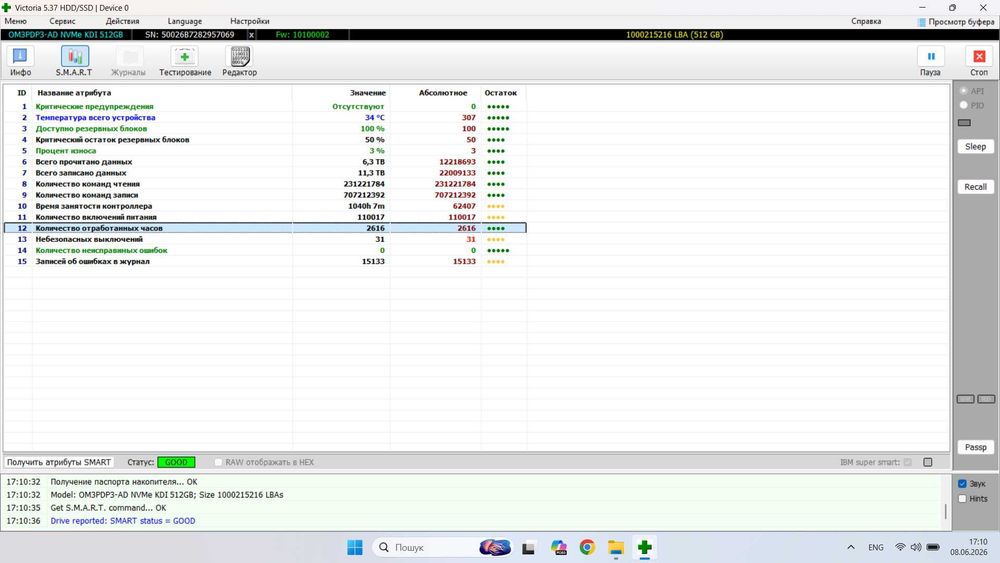Open File Explorer folder on taskbar
1000x563 pixels.
[615, 547]
